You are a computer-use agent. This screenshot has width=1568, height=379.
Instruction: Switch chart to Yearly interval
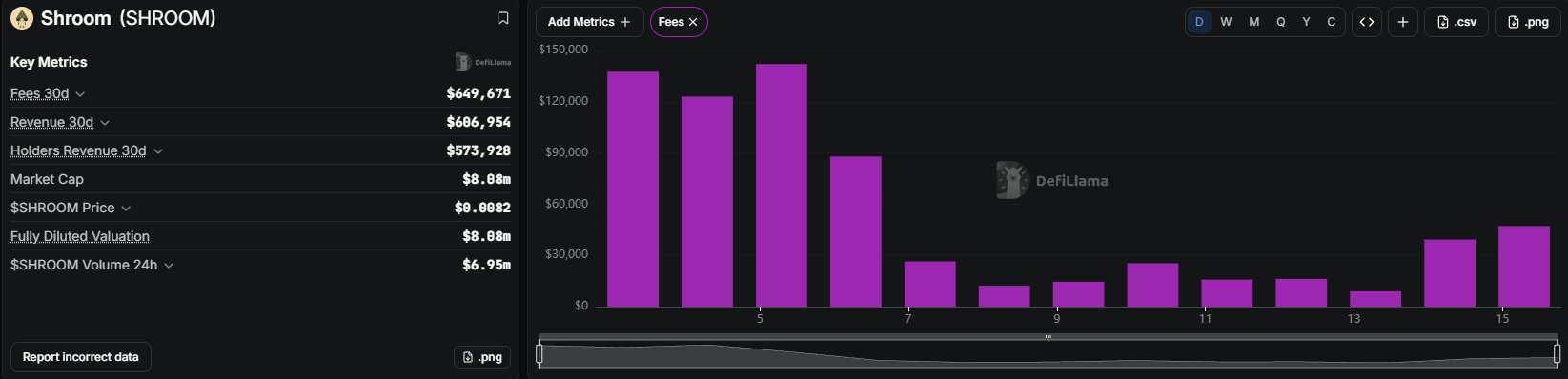click(1306, 22)
